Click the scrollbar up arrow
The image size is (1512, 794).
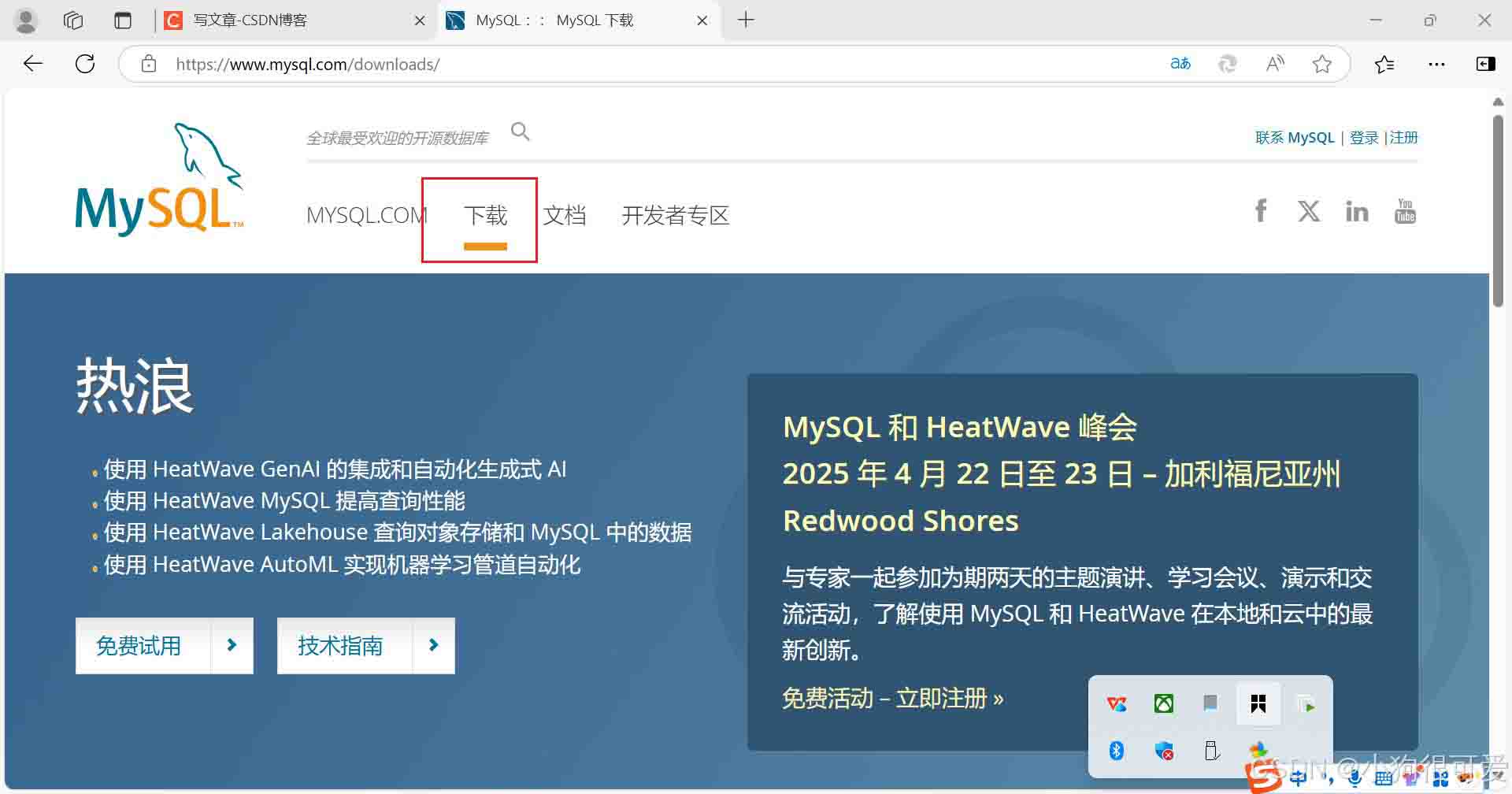[x=1498, y=102]
